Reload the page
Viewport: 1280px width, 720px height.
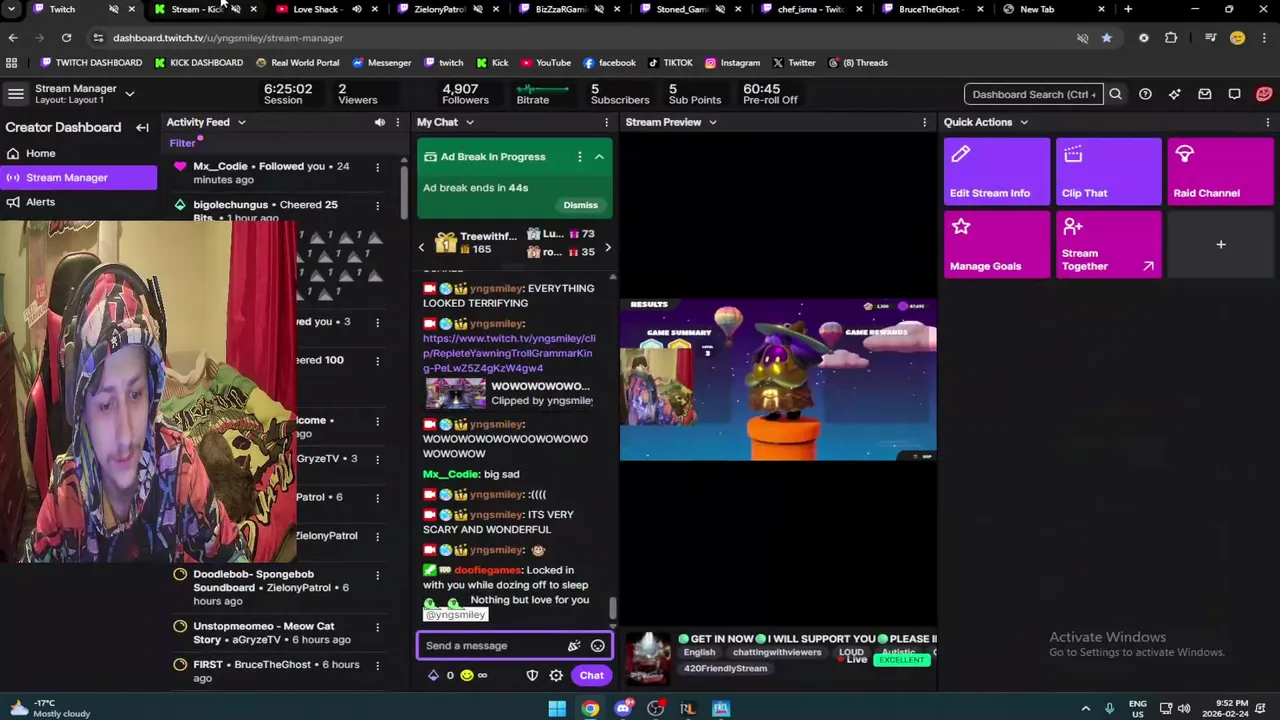click(x=66, y=38)
